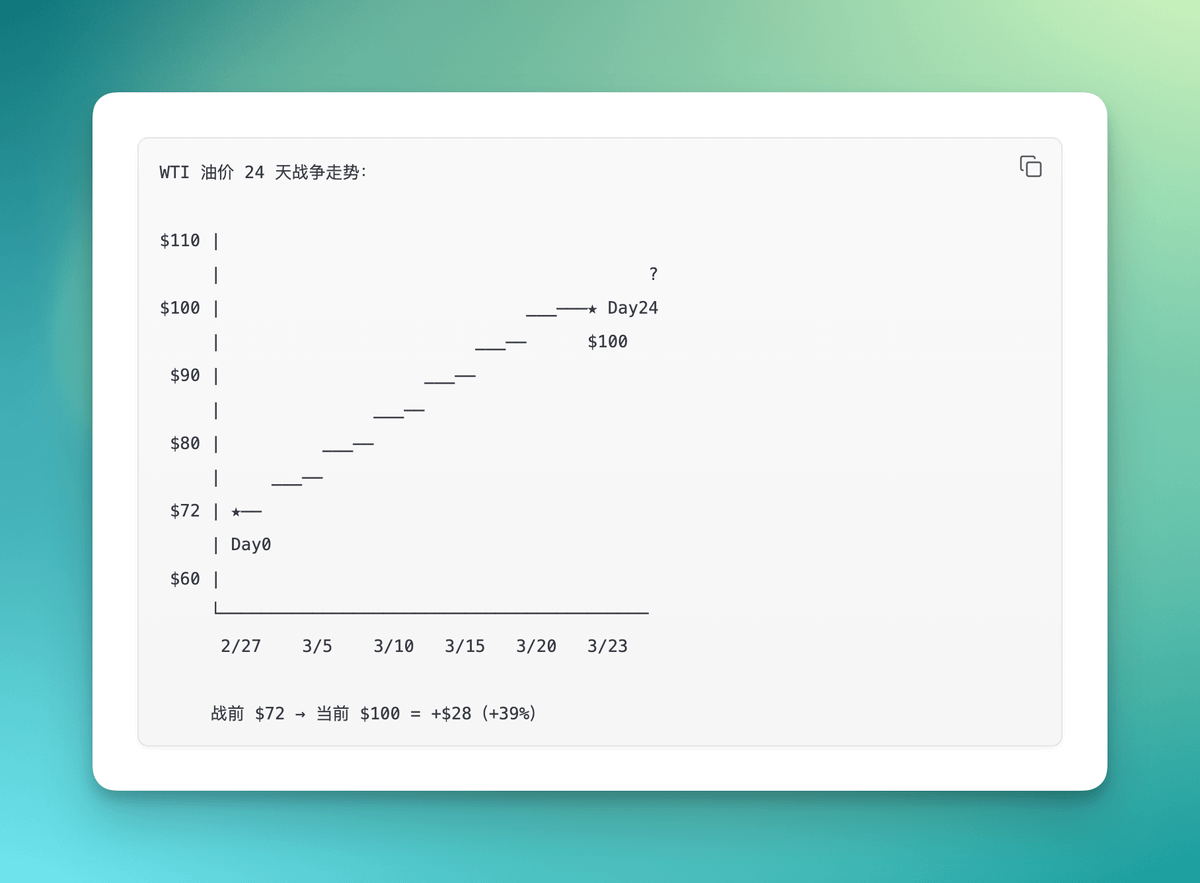Click the $100 annotation below Day24
Screen dimensions: 1200x883
coord(607,342)
